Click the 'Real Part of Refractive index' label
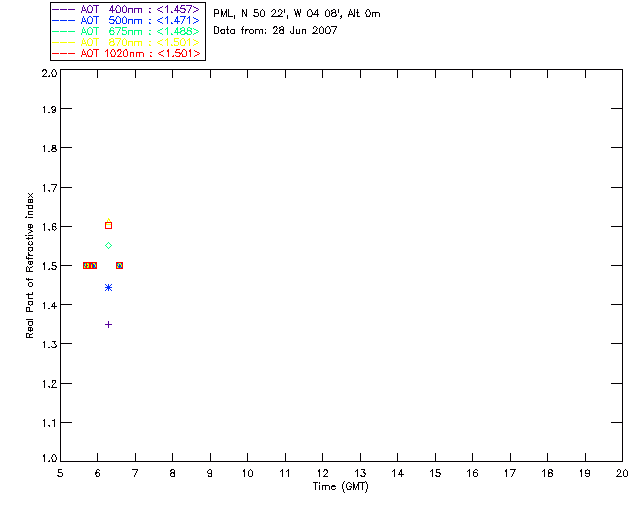The width and height of the screenshot is (640, 512). (x=29, y=265)
